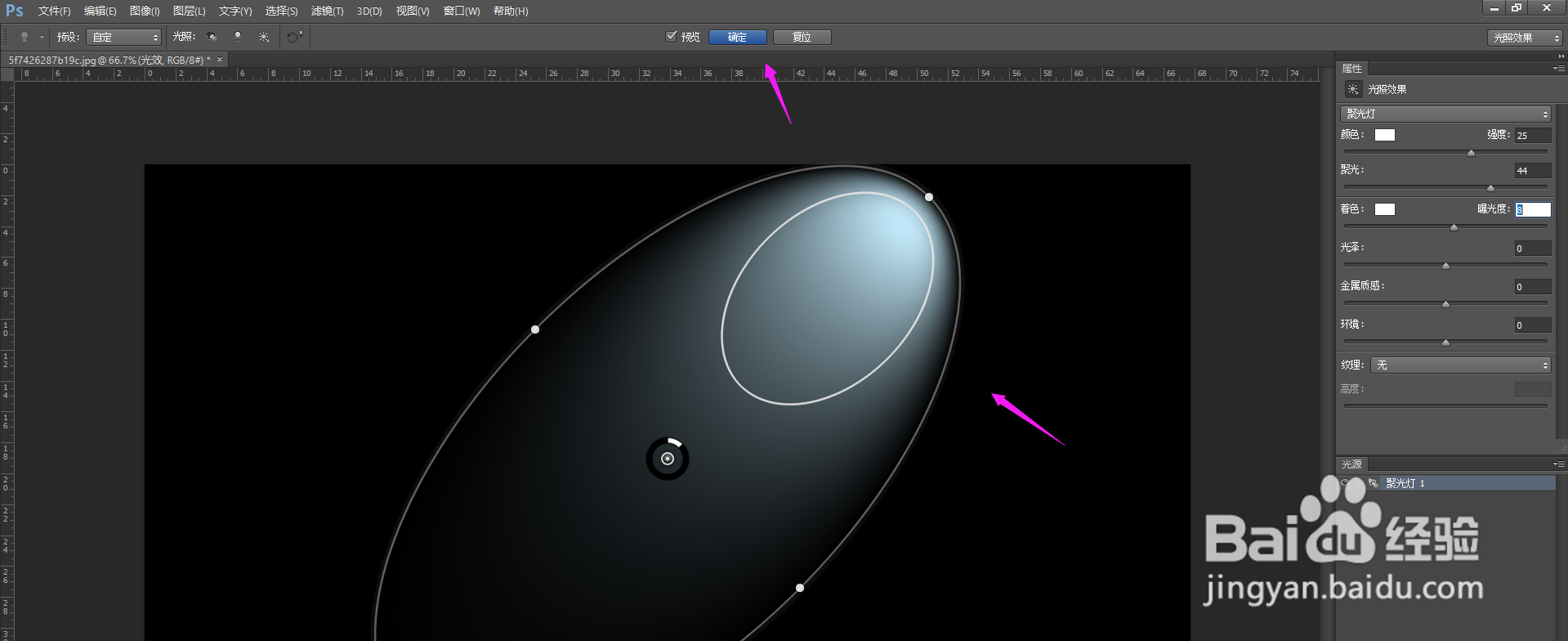Toggle visibility eye of 聚光灯 1 light
1568x641 pixels.
[1346, 483]
